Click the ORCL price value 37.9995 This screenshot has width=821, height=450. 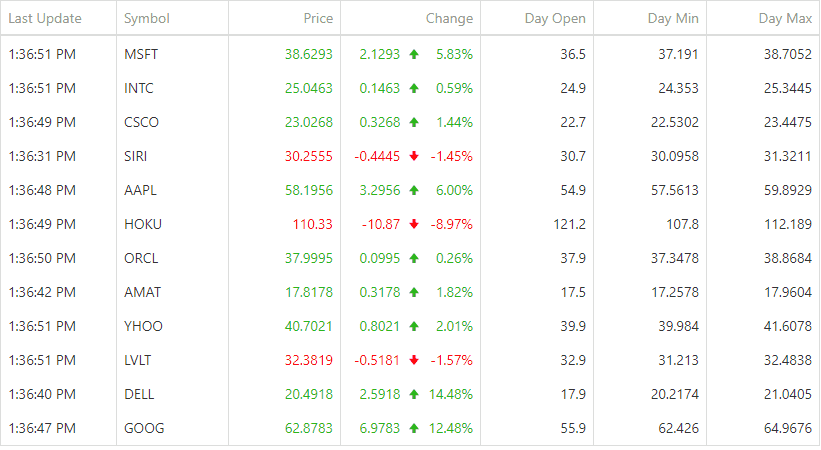pyautogui.click(x=309, y=258)
